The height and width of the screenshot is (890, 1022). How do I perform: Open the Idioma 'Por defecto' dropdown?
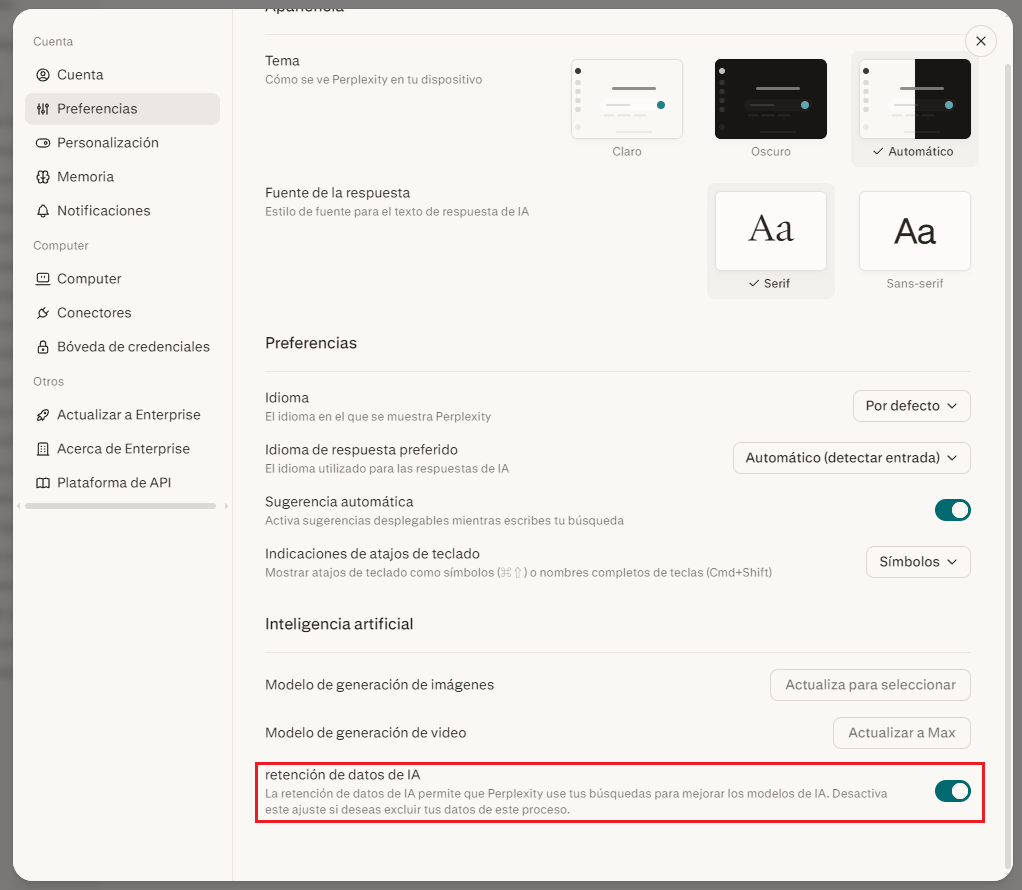click(911, 406)
